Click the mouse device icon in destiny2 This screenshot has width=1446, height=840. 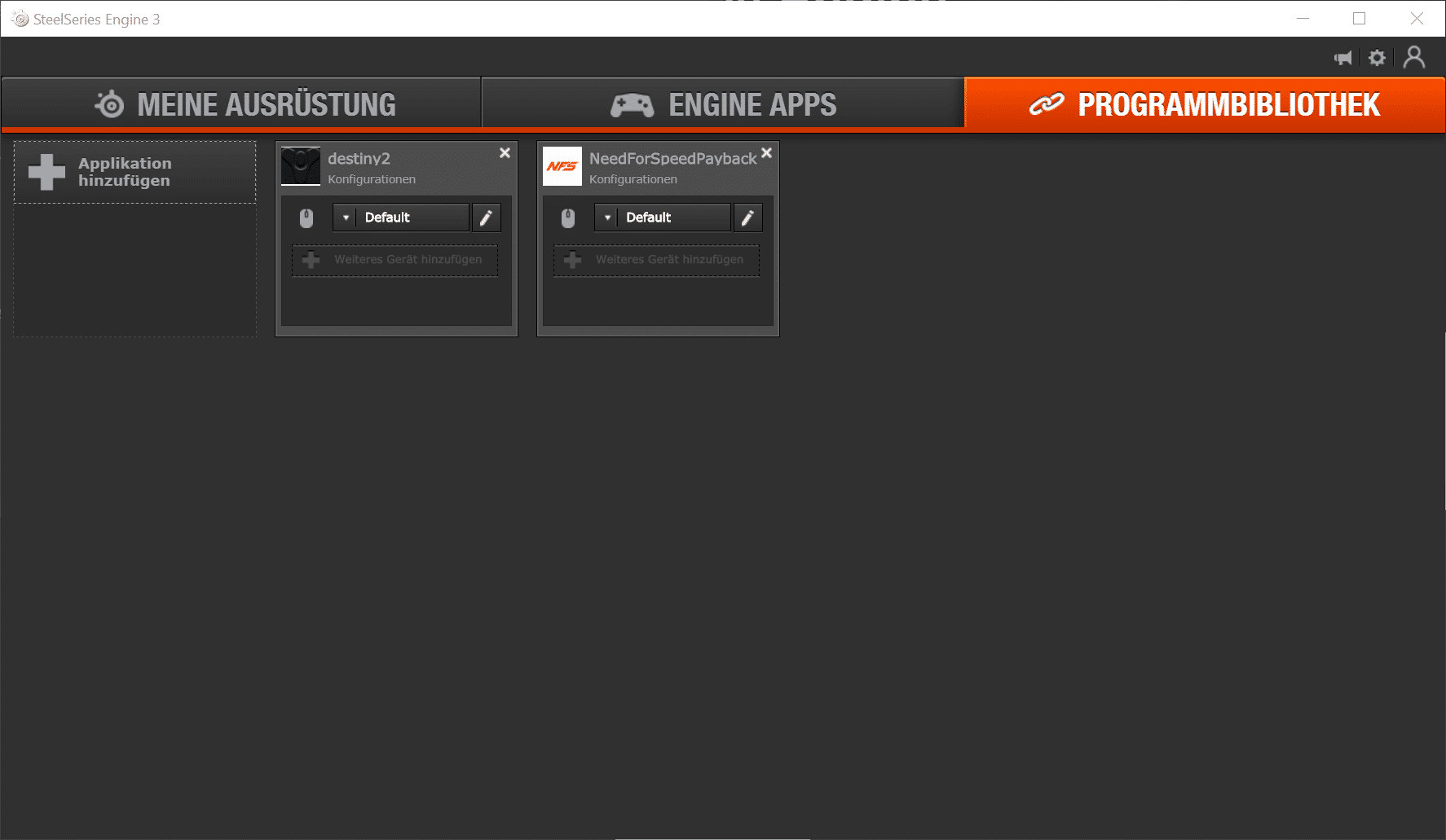(306, 218)
